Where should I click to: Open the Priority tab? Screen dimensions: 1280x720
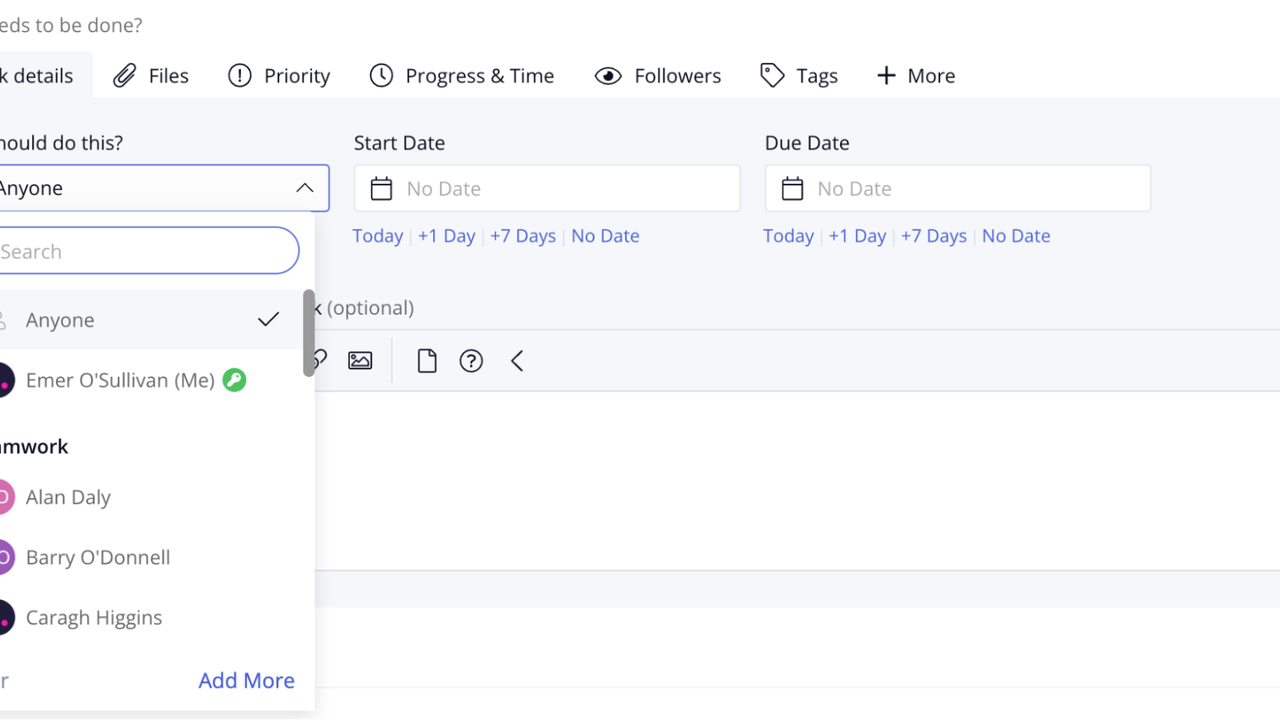(279, 76)
